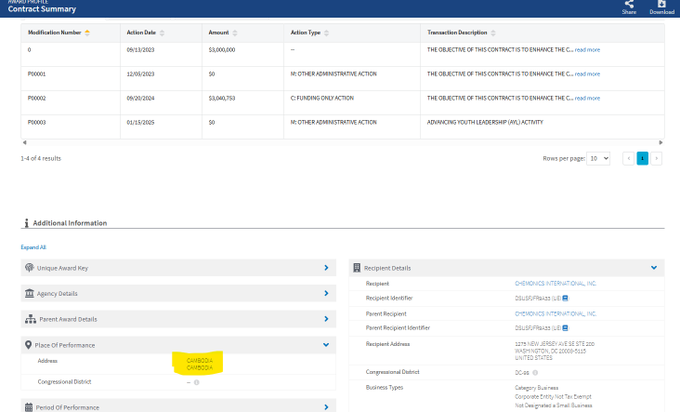
Task: Collapse the Place Of Performance section
Action: pos(326,345)
